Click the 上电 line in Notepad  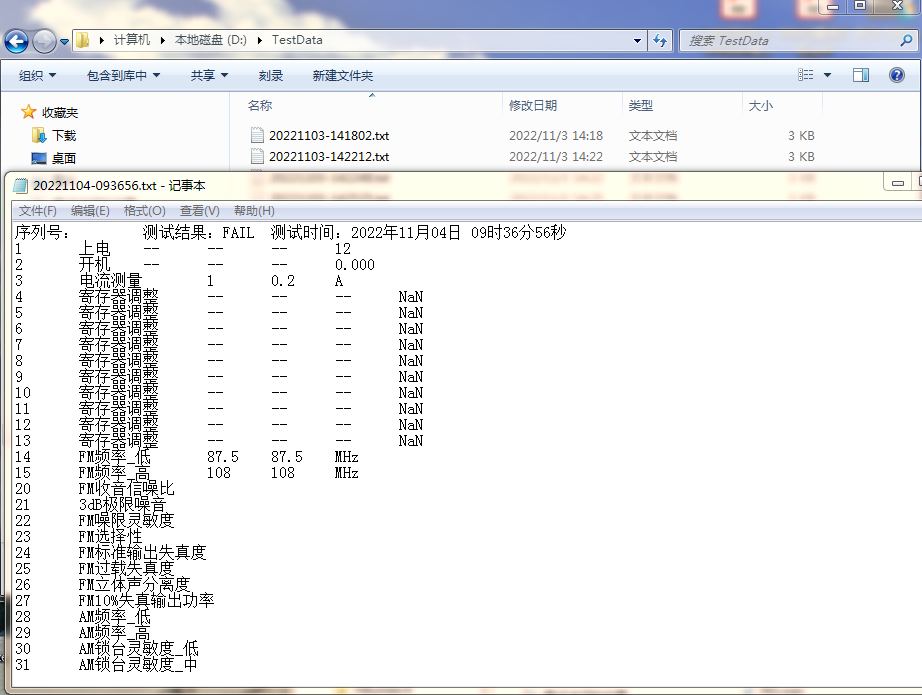pos(94,249)
